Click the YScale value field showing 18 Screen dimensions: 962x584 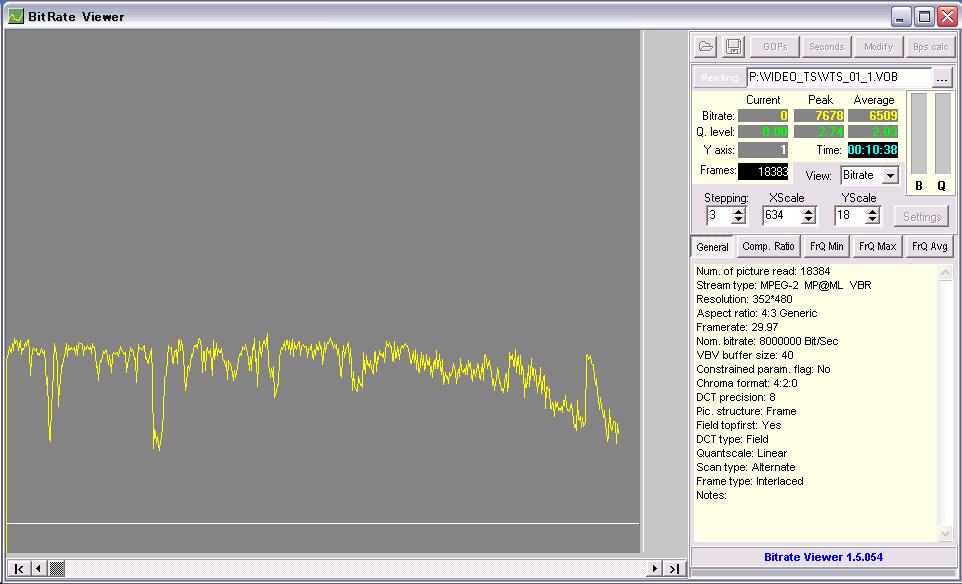pyautogui.click(x=850, y=215)
